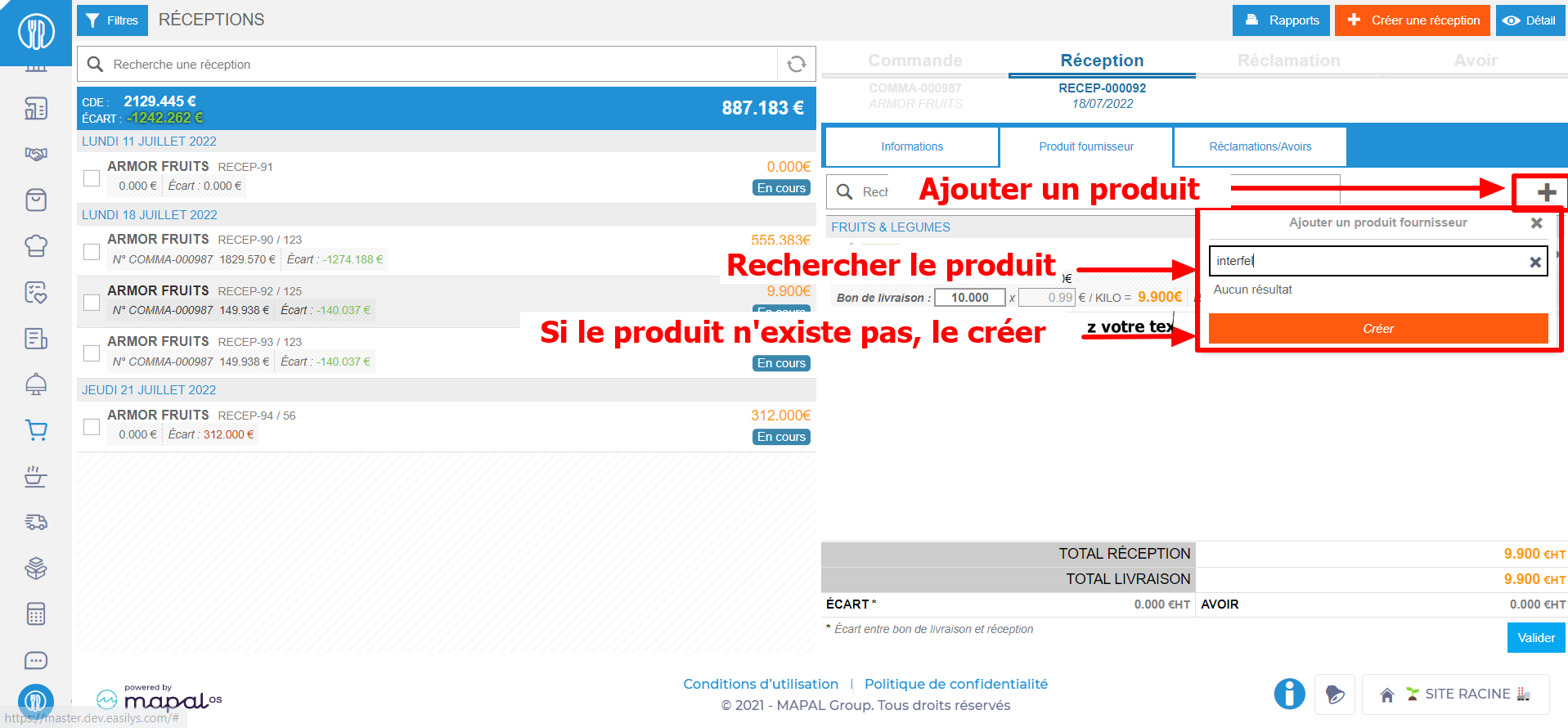Click the plus icon to add a product
The image size is (1568, 728).
pyautogui.click(x=1546, y=192)
